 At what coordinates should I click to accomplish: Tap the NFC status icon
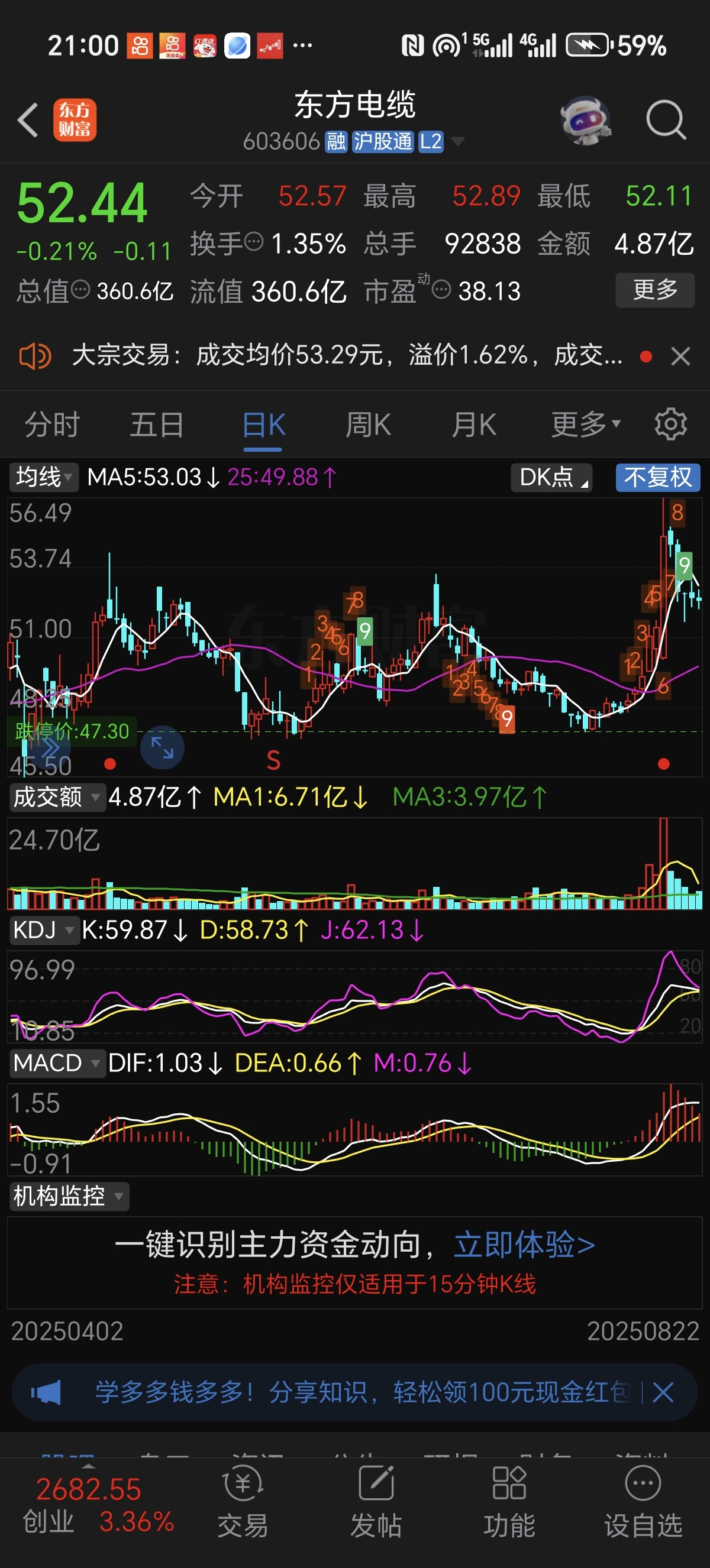click(x=412, y=45)
